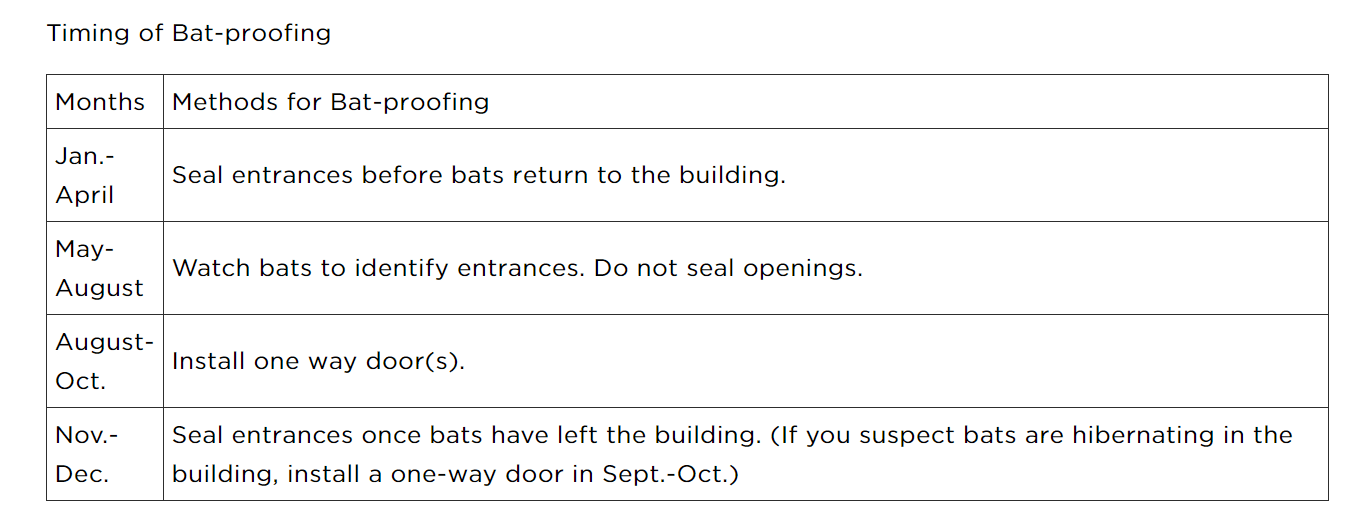The height and width of the screenshot is (531, 1366).
Task: Click the "Jan.-April" months cell
Action: 85,175
